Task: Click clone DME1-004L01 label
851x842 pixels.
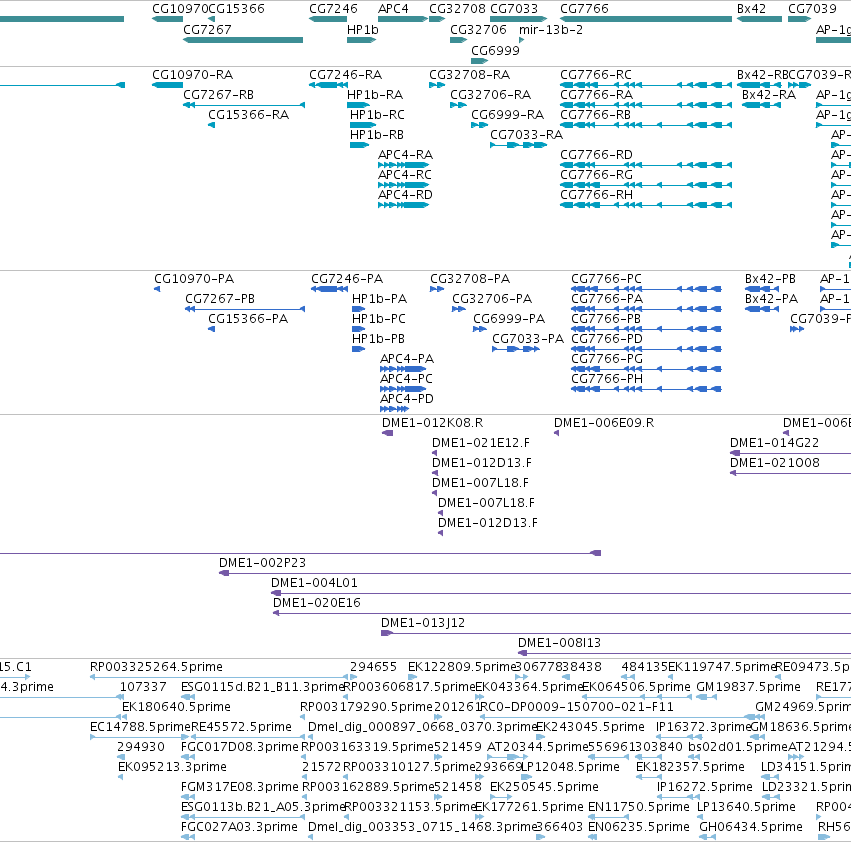Action: 314,583
